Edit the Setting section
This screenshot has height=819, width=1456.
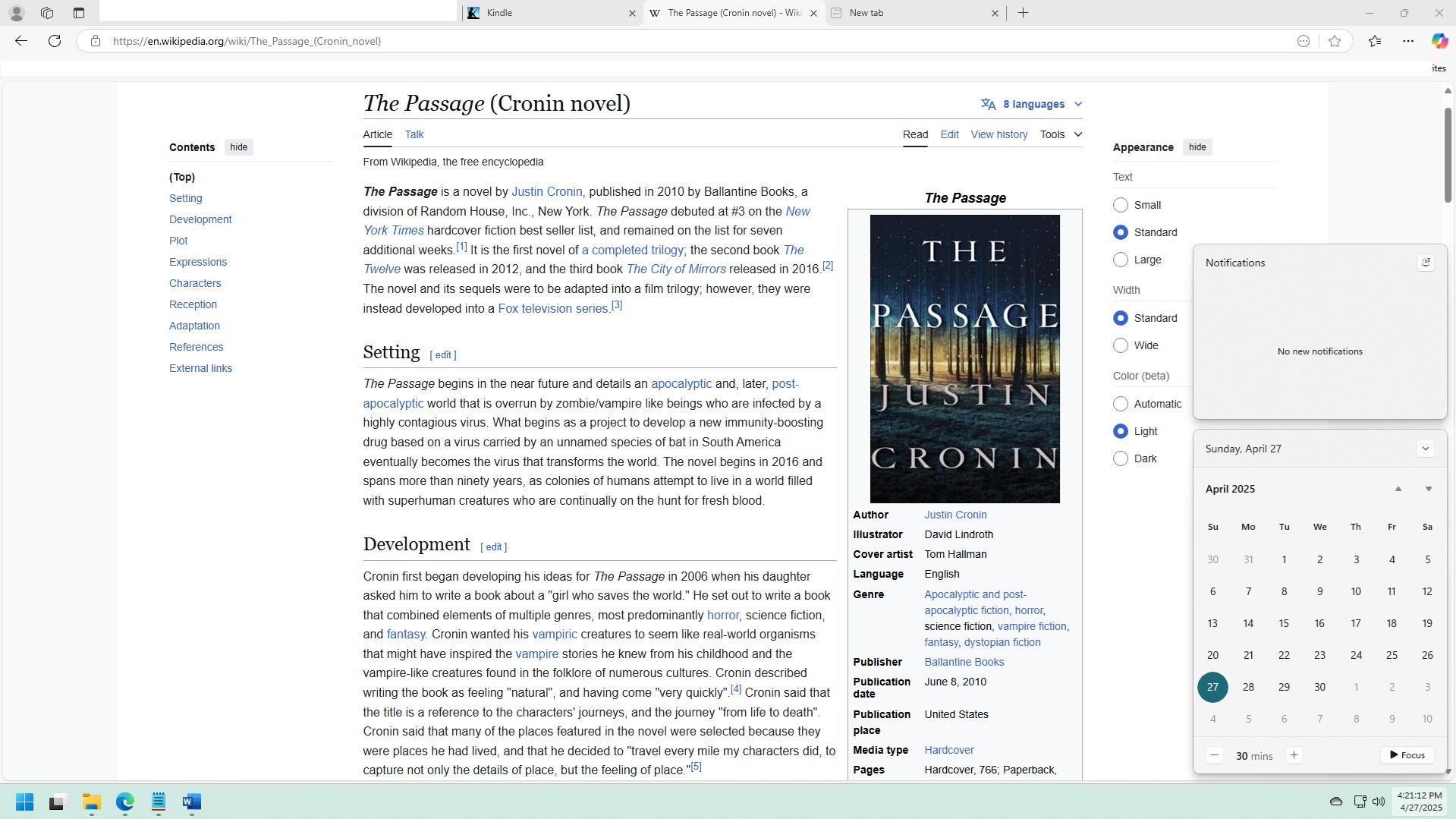point(443,355)
